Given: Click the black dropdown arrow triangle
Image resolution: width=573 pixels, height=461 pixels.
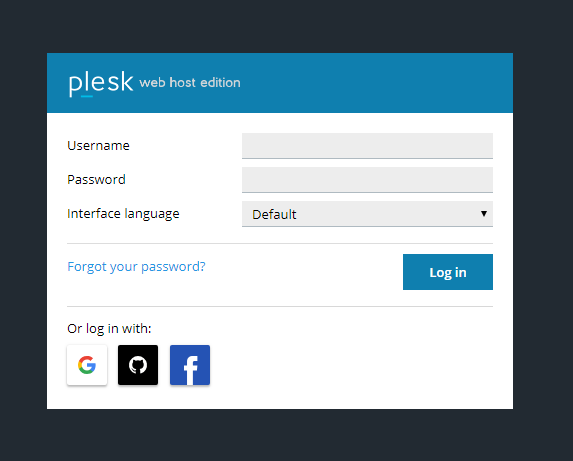Looking at the screenshot, I should 483,213.
